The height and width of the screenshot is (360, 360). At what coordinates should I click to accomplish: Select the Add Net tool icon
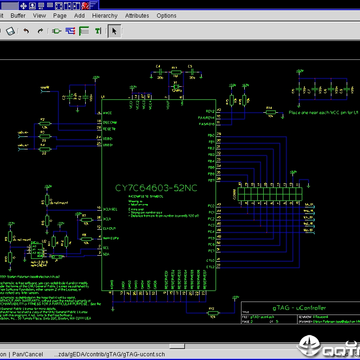70,31
